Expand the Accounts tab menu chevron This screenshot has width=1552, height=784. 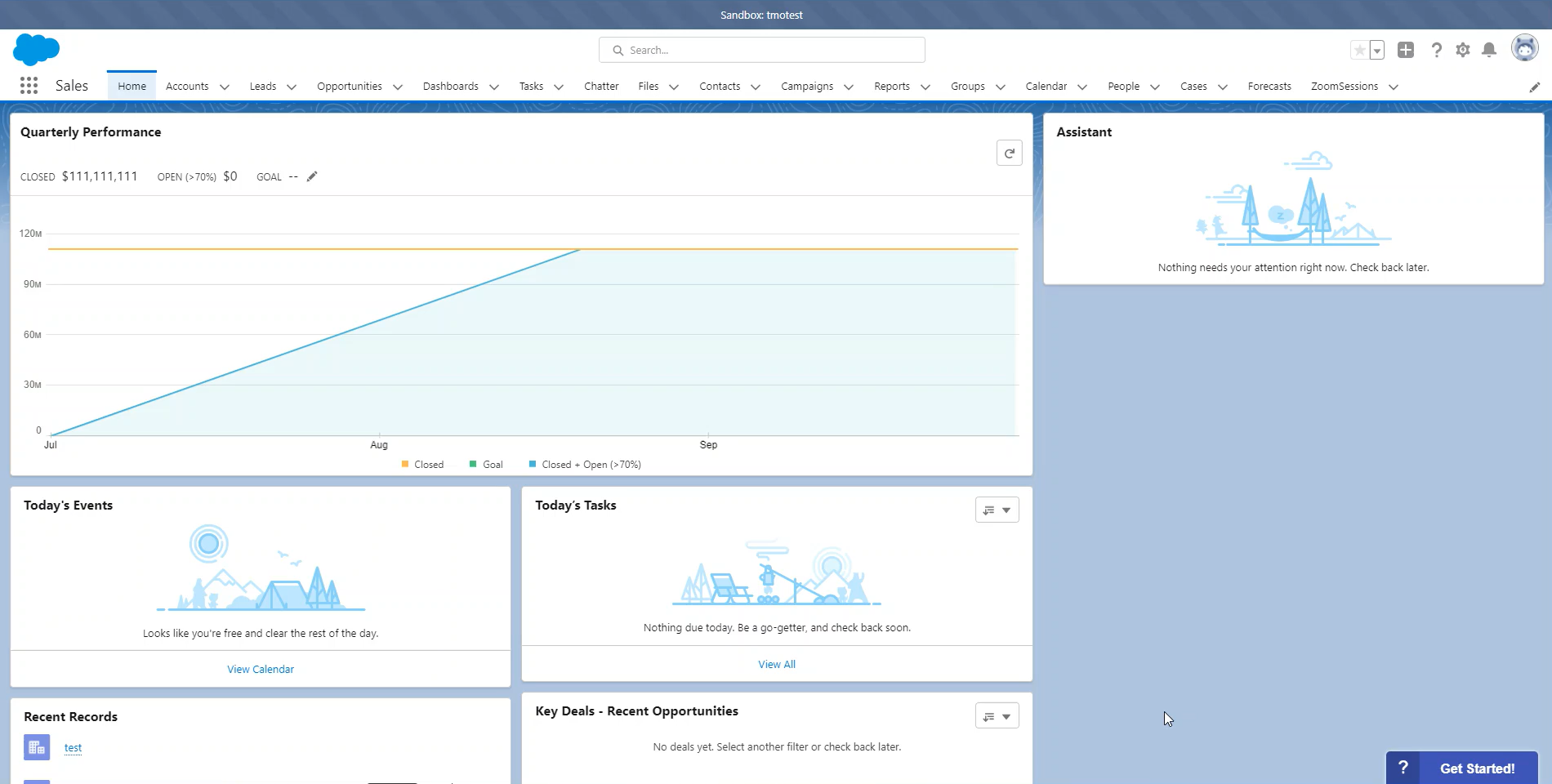pos(225,87)
